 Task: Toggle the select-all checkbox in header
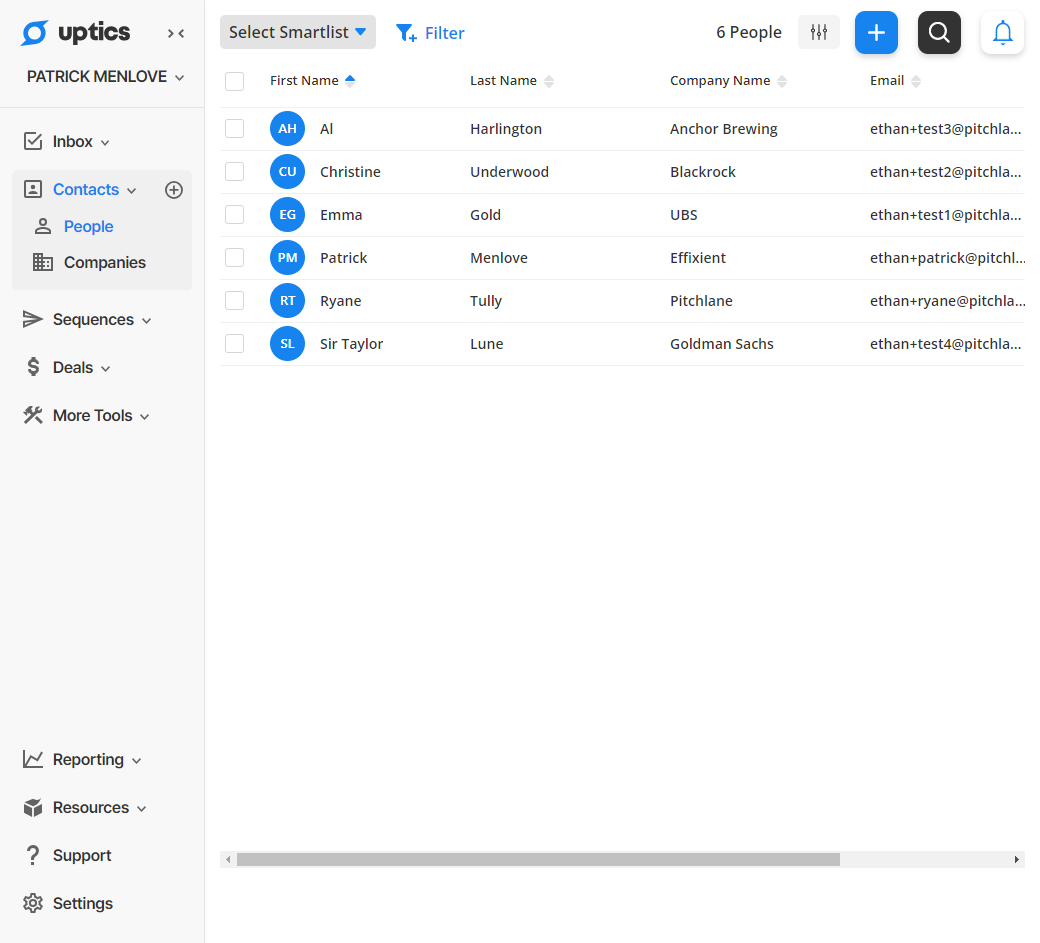(x=234, y=81)
